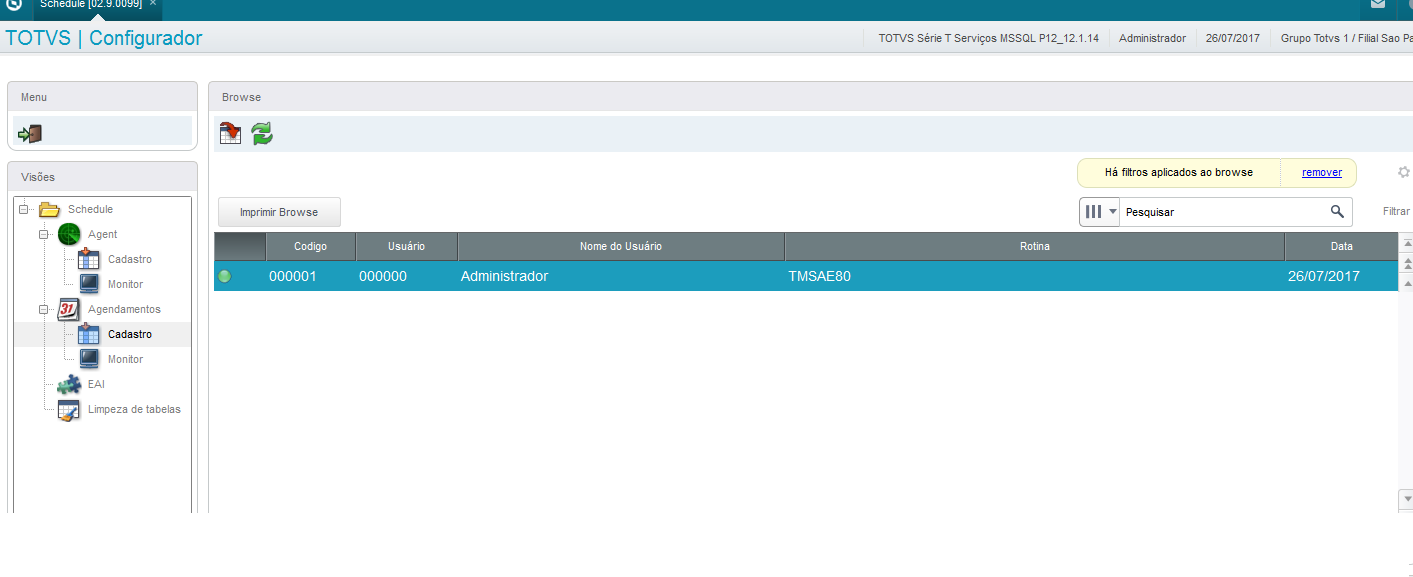Sort by the Data column header
The width and height of the screenshot is (1413, 577).
1341,246
